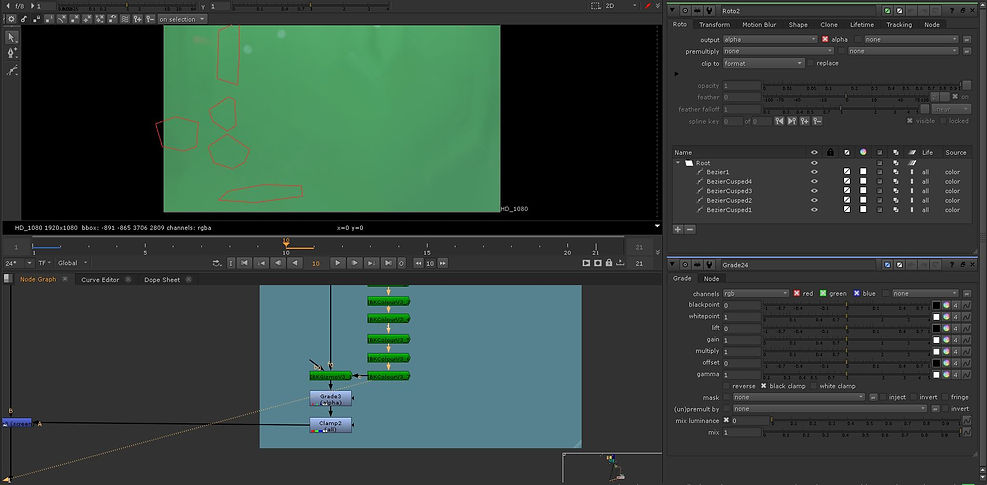Toggle blue channel in Grade24
The image size is (987, 485).
pyautogui.click(x=857, y=294)
